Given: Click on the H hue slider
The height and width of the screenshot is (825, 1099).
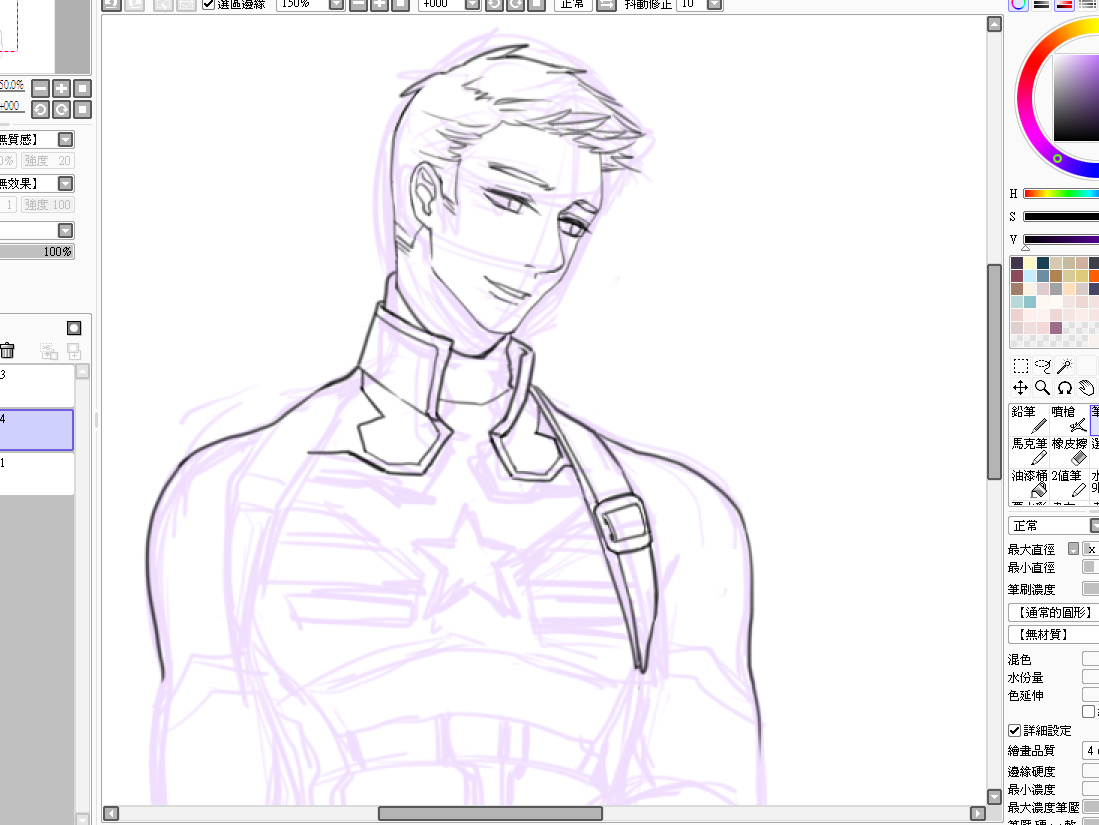Looking at the screenshot, I should (1061, 193).
